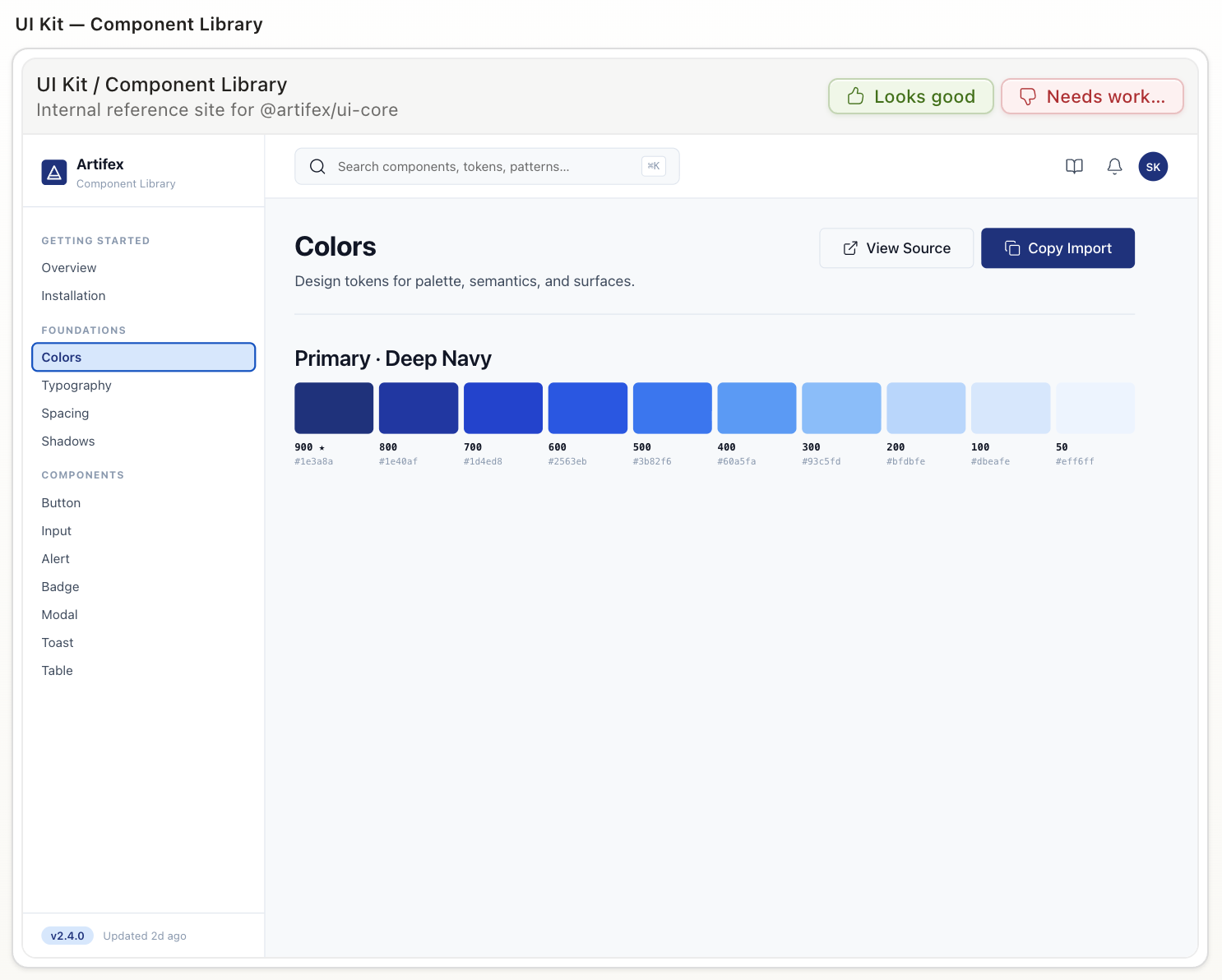The image size is (1222, 980).
Task: Click the ⌘K shortcut badge
Action: 654,166
